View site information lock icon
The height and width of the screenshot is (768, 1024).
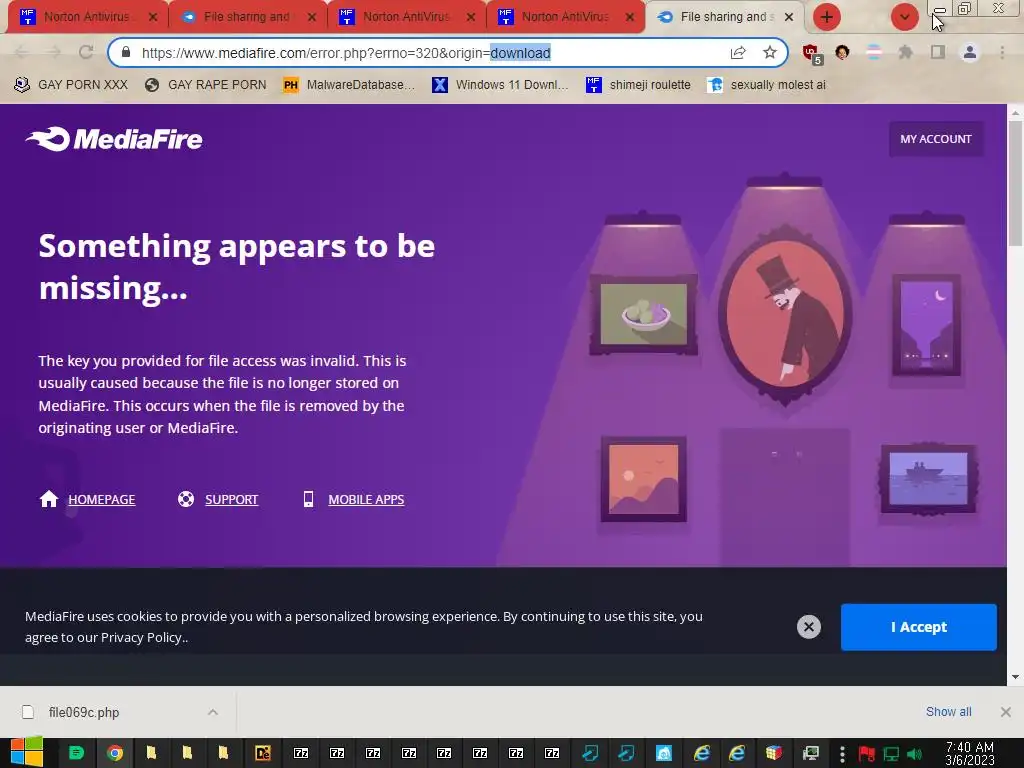click(x=126, y=52)
